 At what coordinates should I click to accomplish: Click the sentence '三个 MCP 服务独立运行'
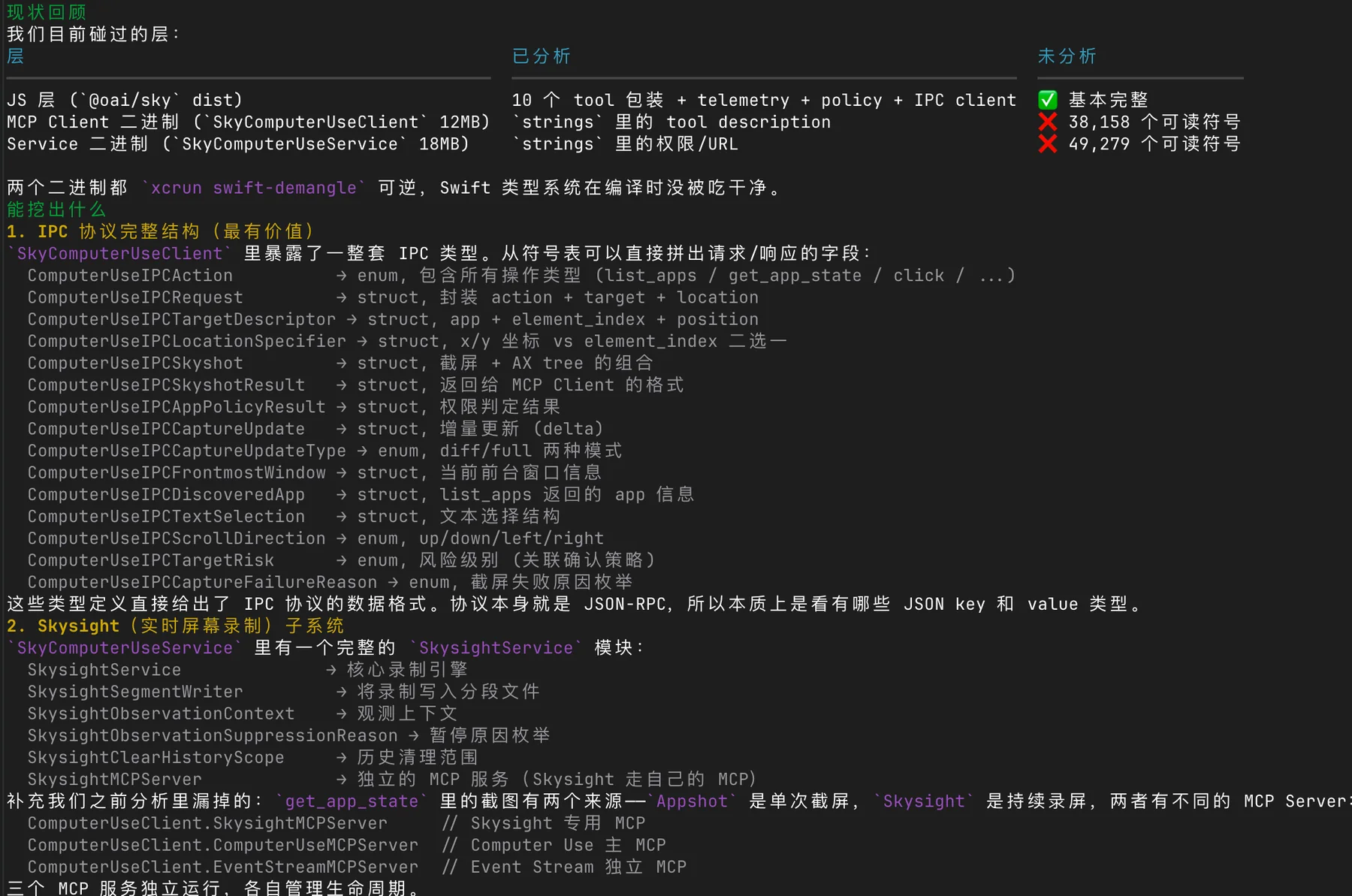[x=114, y=888]
